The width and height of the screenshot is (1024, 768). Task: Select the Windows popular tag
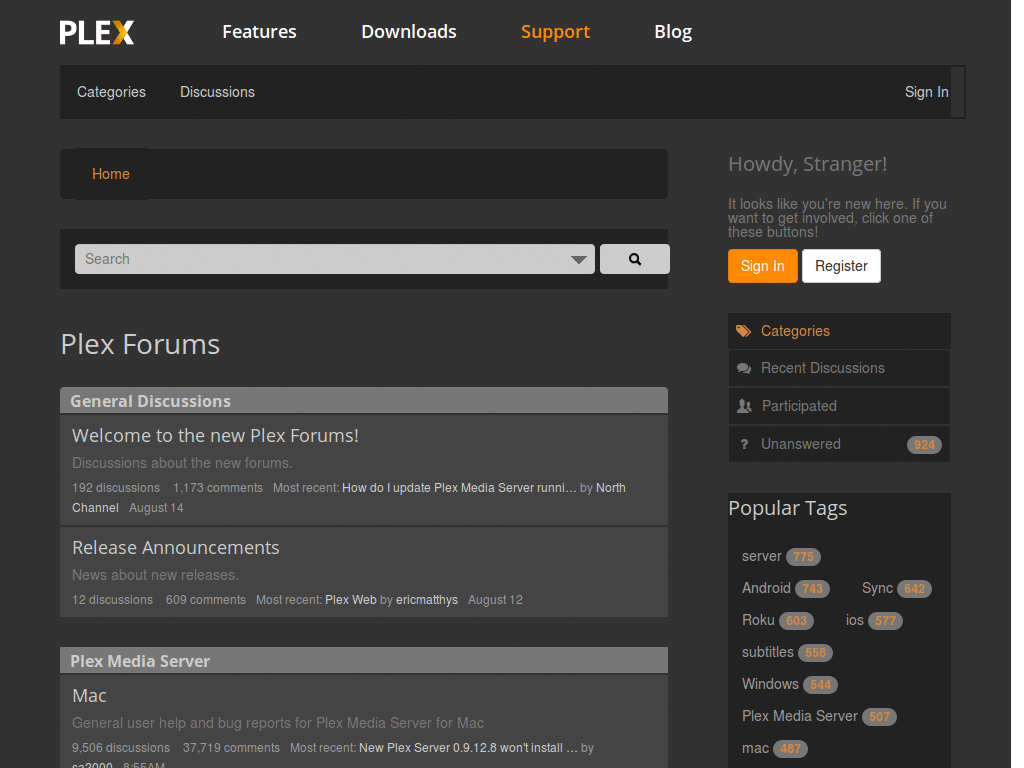[770, 684]
